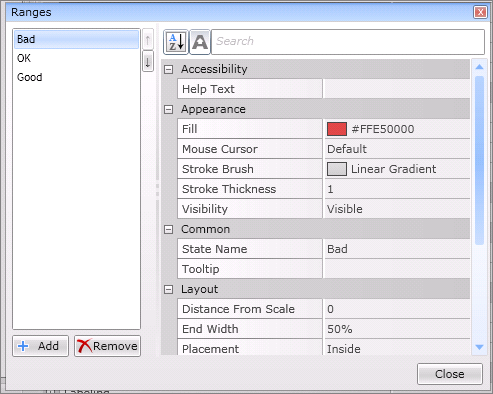Screen dimensions: 493x394
Task: Click the Close button
Action: pyautogui.click(x=450, y=374)
